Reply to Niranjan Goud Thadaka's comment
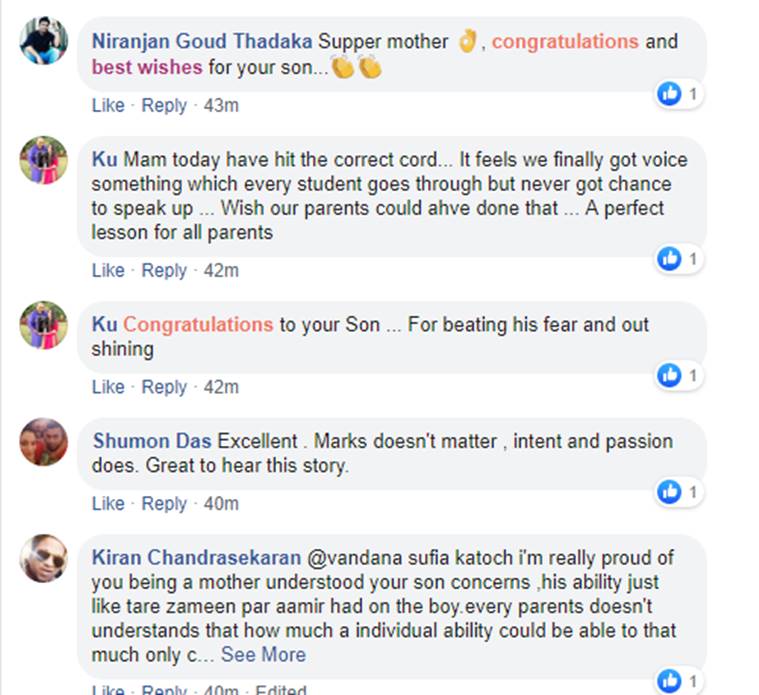The width and height of the screenshot is (759, 695). [164, 105]
